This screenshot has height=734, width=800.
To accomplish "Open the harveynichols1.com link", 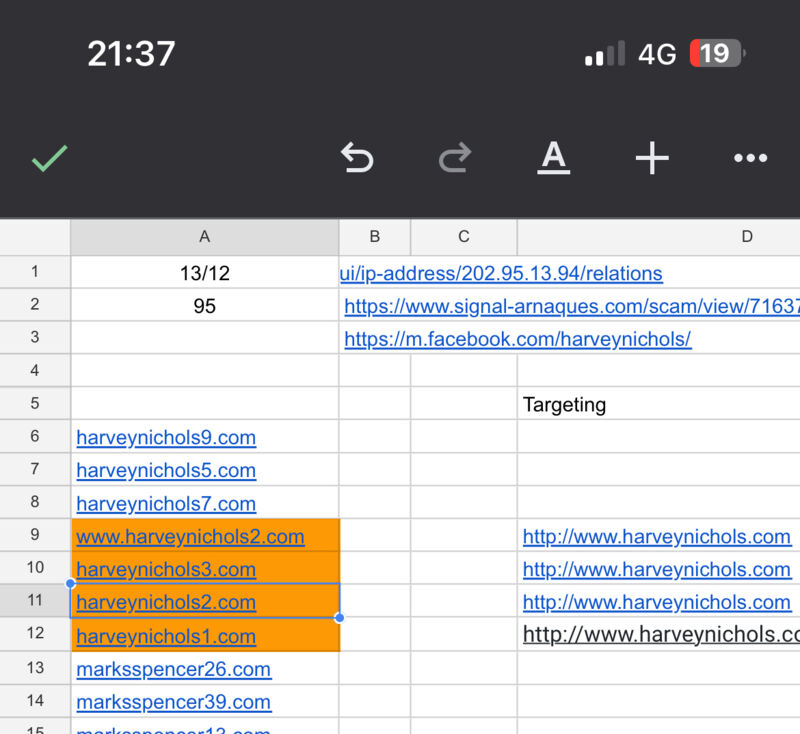I will tap(166, 636).
